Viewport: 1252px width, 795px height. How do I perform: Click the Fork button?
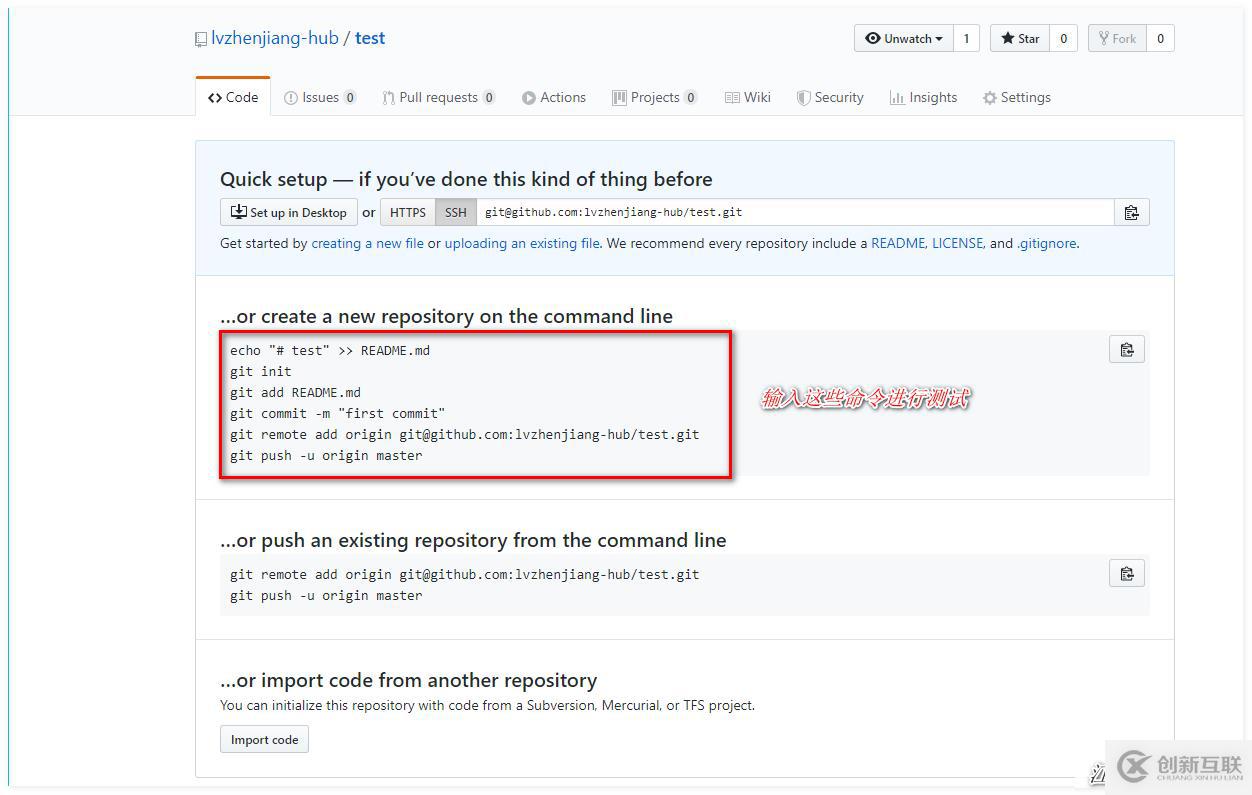[x=1117, y=38]
